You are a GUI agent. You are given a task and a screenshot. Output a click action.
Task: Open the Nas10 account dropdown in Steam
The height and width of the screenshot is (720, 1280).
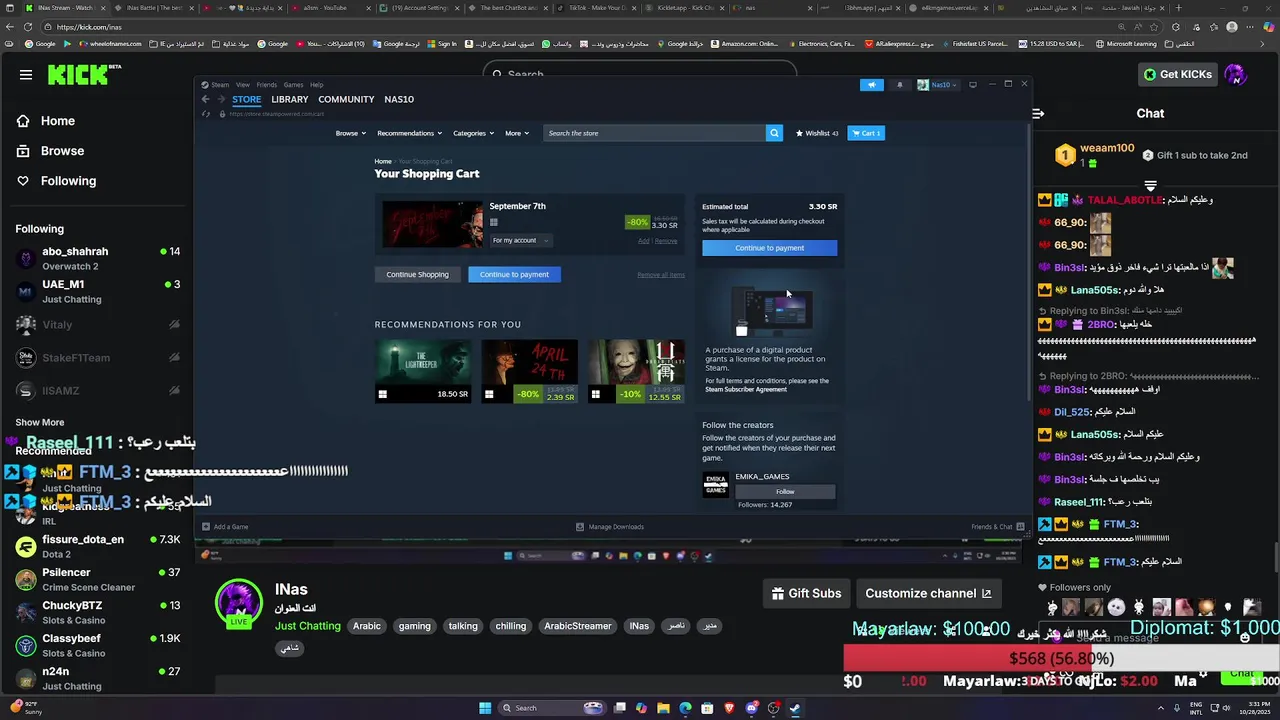[x=939, y=85]
